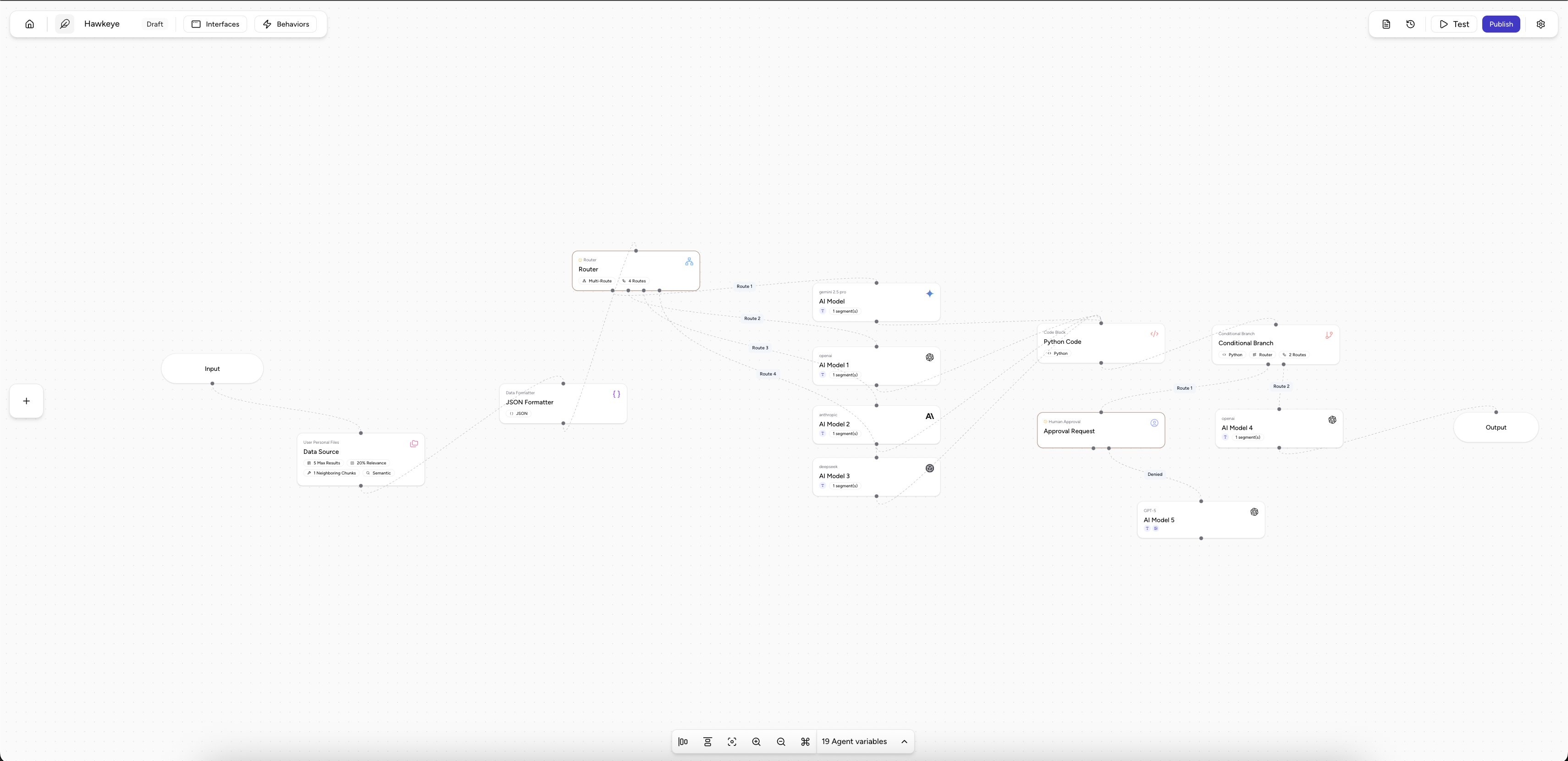Open keyboard shortcuts command icon
Viewport: 1568px width, 761px height.
pyautogui.click(x=805, y=742)
